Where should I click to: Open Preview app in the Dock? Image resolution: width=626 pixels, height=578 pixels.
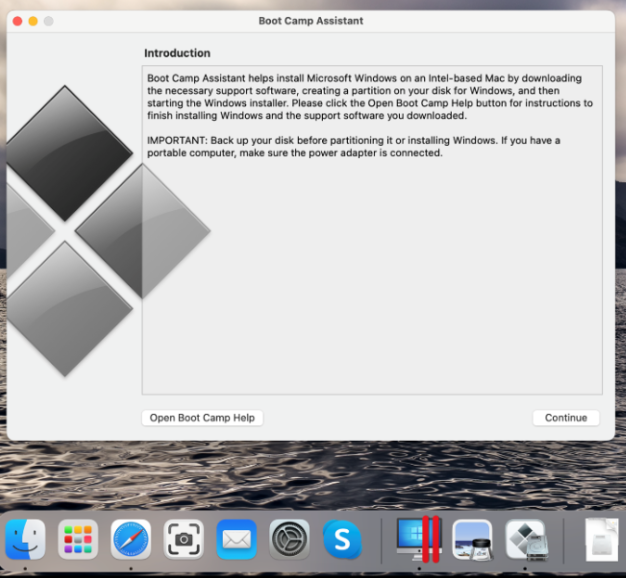coord(472,539)
